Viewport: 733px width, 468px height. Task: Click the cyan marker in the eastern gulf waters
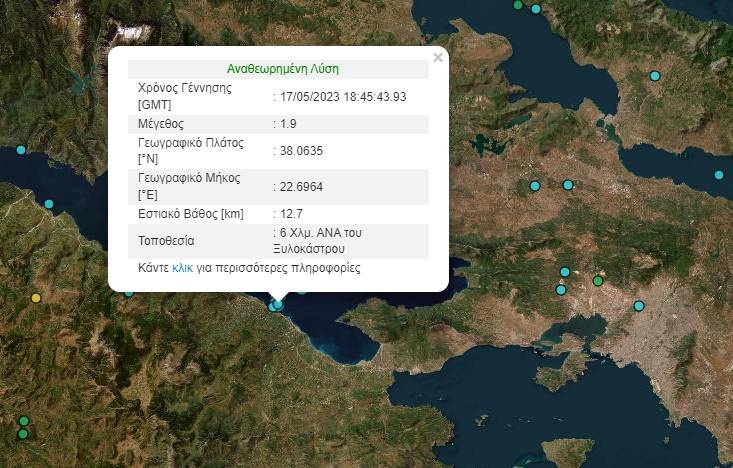point(718,175)
